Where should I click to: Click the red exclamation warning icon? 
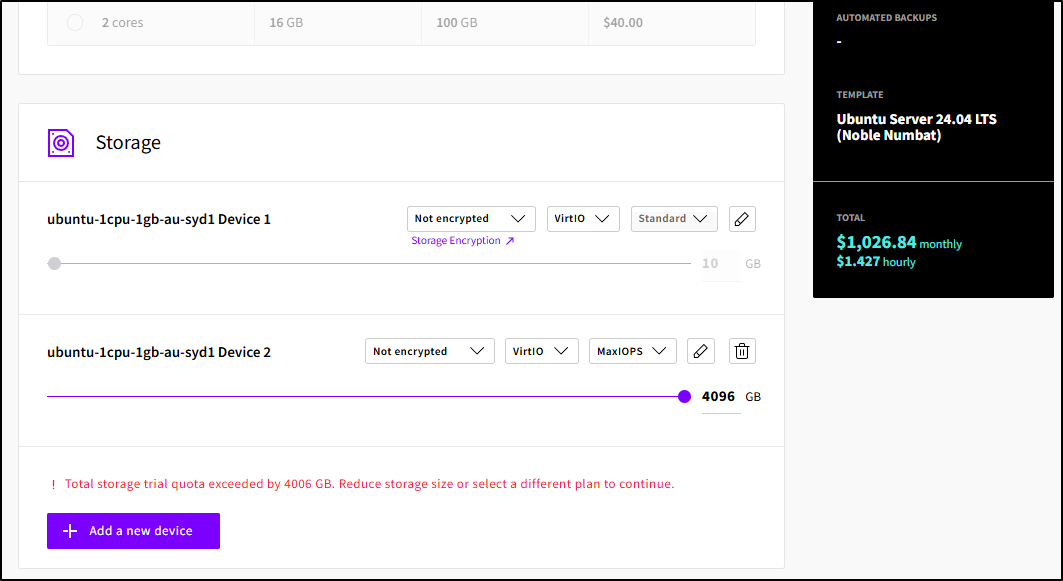tap(53, 484)
